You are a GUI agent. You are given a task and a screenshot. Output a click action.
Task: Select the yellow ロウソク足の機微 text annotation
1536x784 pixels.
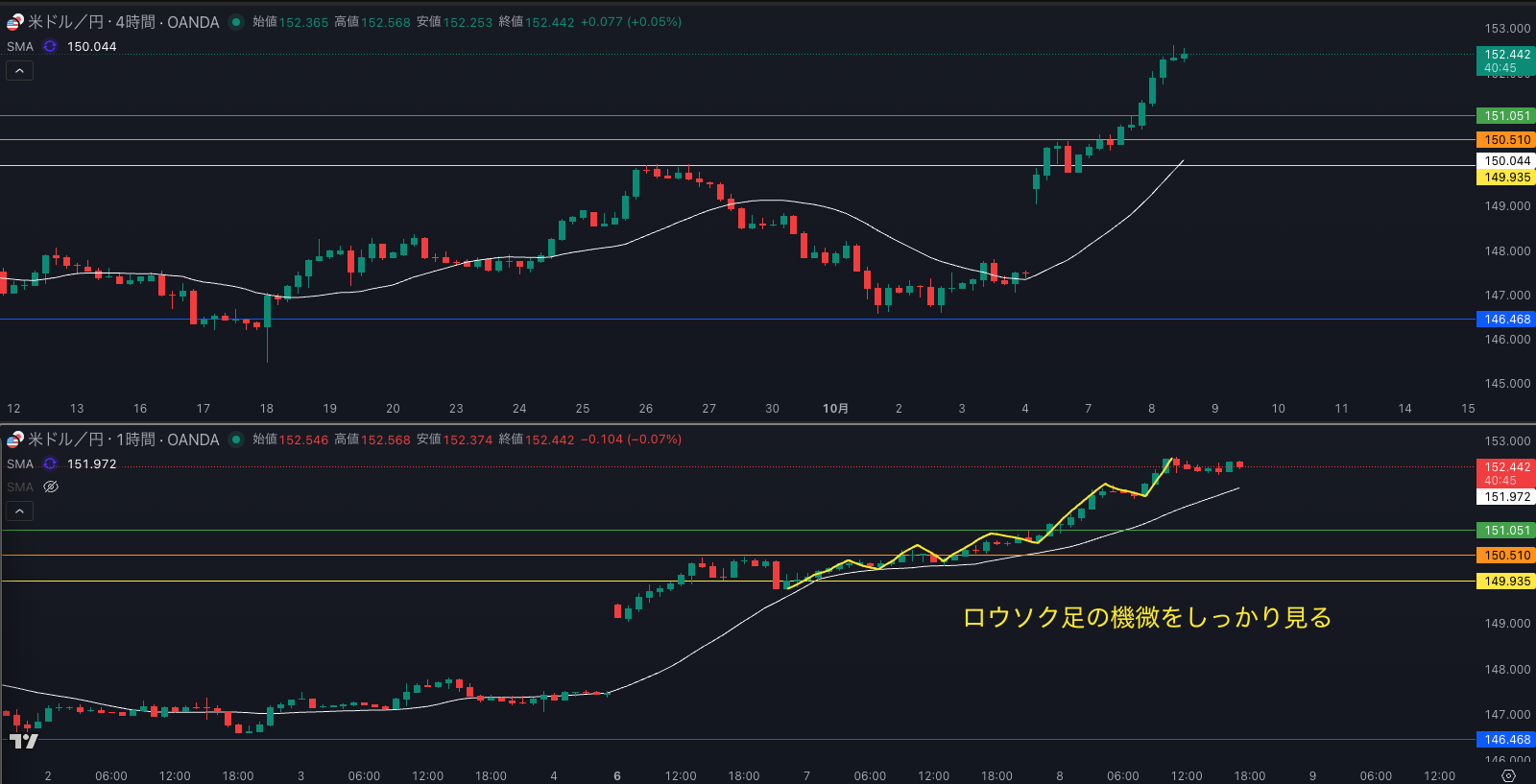click(1146, 617)
